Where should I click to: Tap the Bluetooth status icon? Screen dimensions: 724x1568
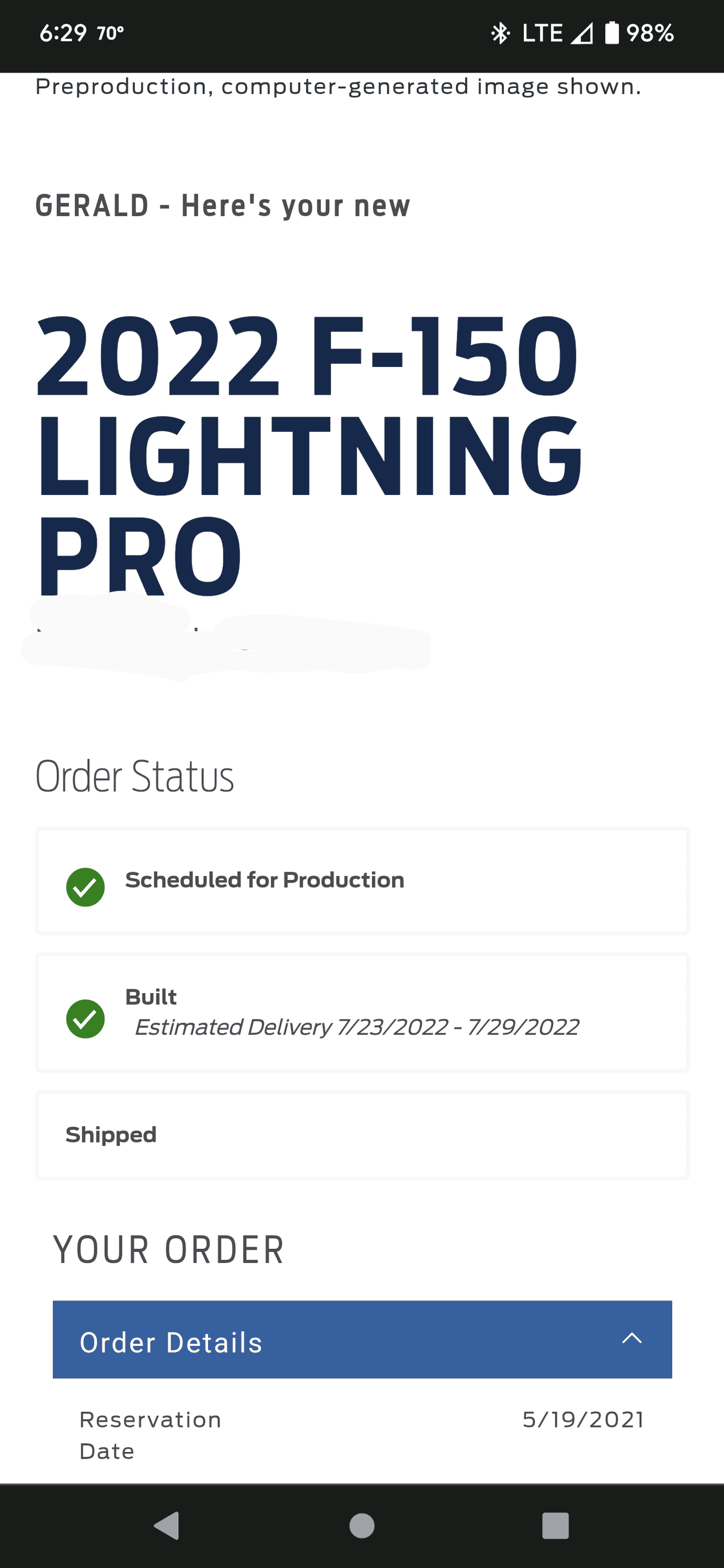pos(500,33)
